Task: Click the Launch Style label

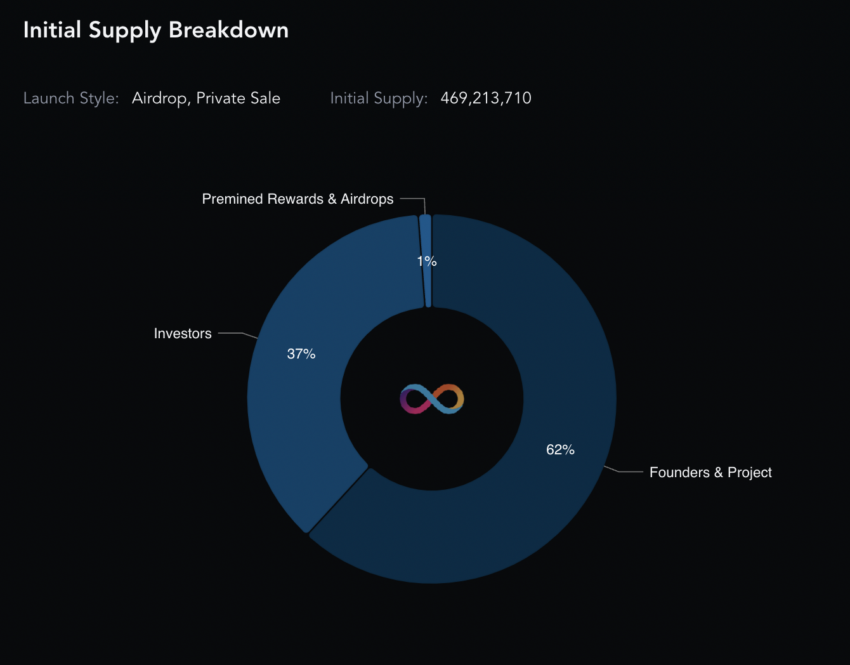Action: (71, 98)
